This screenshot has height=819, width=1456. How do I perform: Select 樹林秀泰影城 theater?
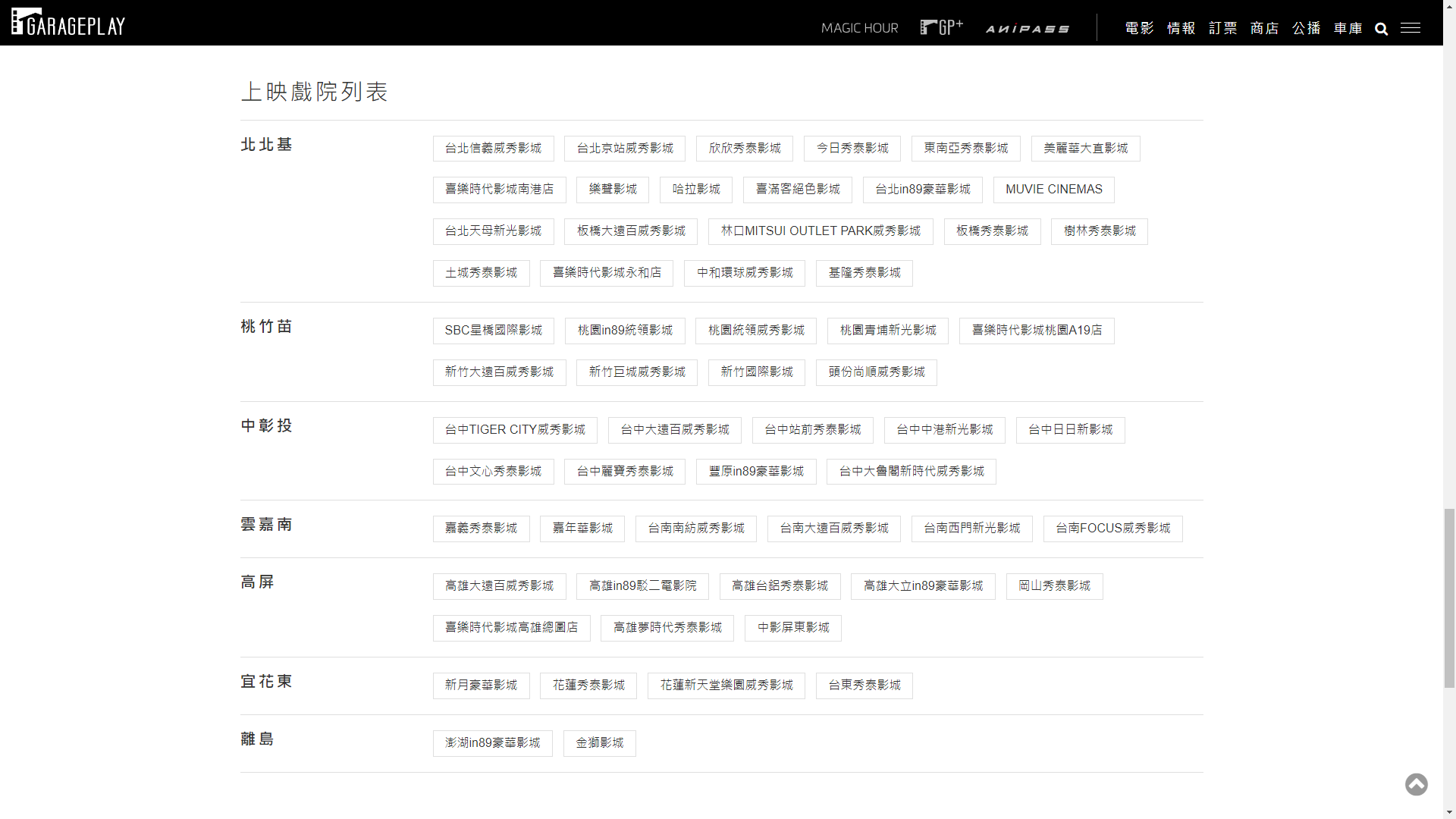[x=1100, y=231]
